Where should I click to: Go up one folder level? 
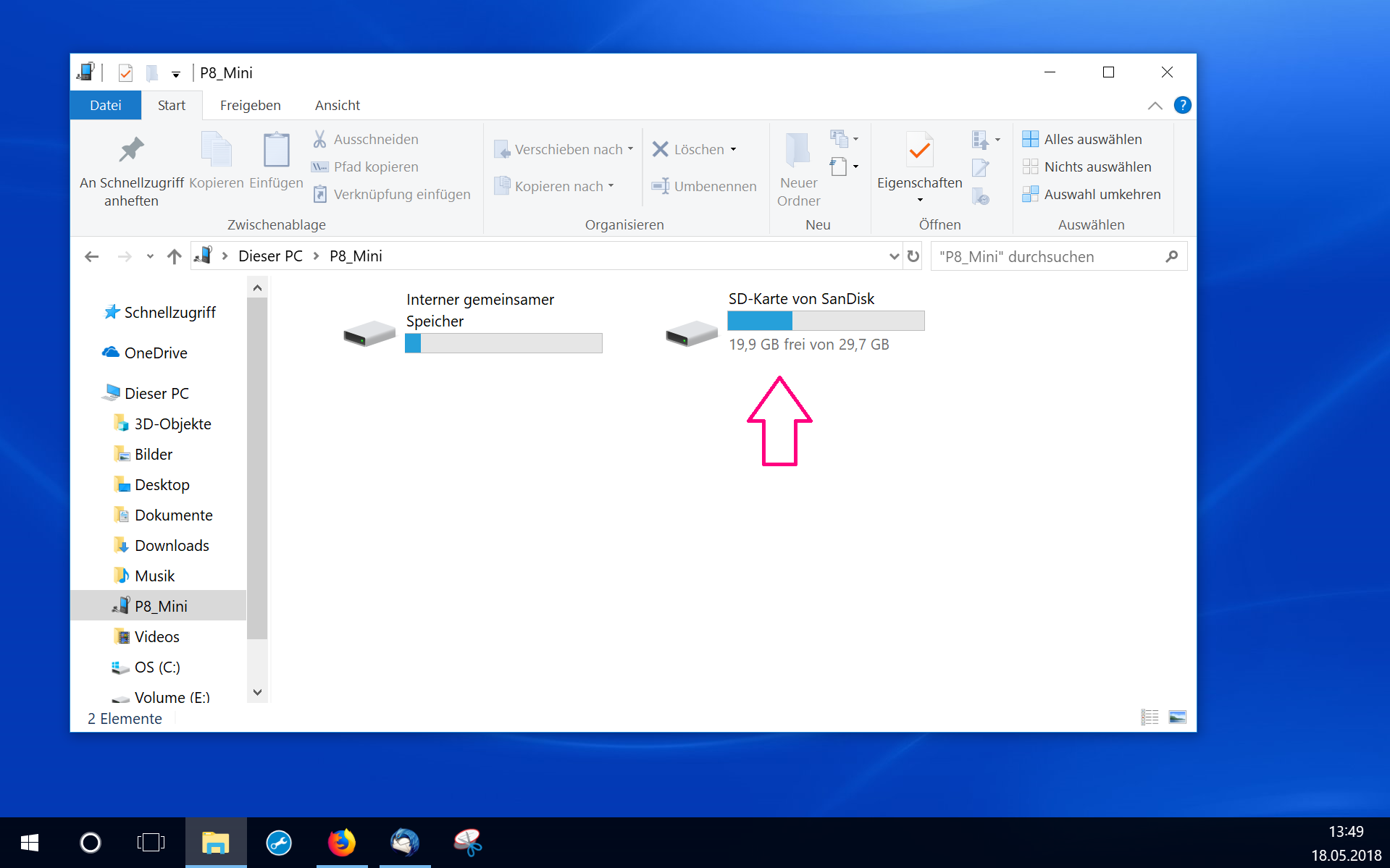tap(174, 256)
